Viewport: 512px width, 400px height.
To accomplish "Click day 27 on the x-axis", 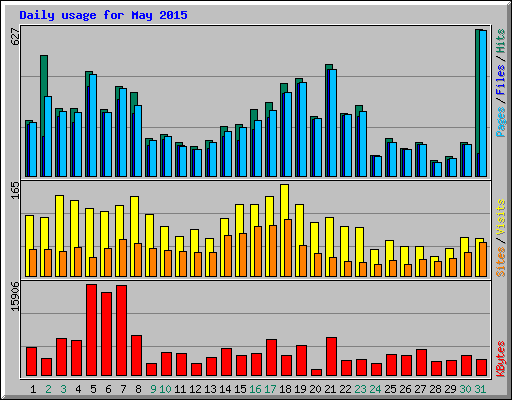I will coord(420,389).
